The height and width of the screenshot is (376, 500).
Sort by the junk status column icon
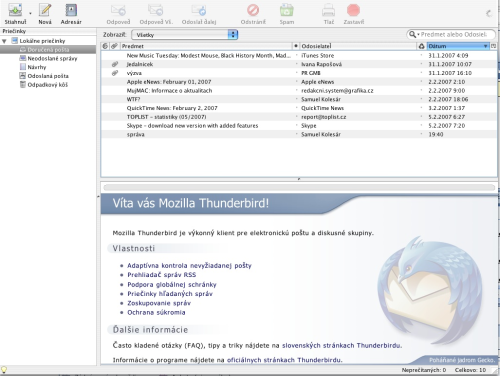pyautogui.click(x=421, y=46)
